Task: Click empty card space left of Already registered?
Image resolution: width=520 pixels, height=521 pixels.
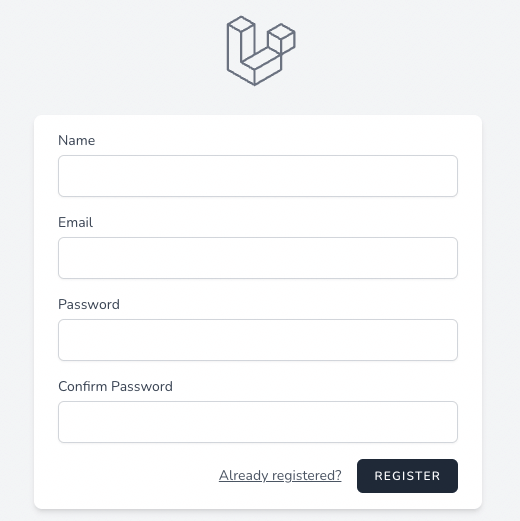Action: pos(133,476)
